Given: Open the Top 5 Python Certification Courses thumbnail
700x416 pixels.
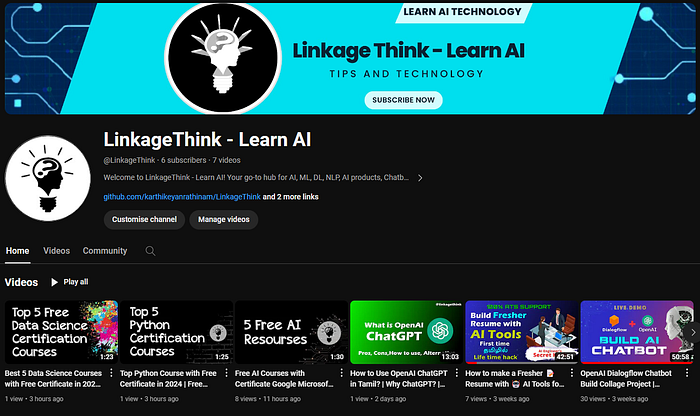Looking at the screenshot, I should point(177,332).
